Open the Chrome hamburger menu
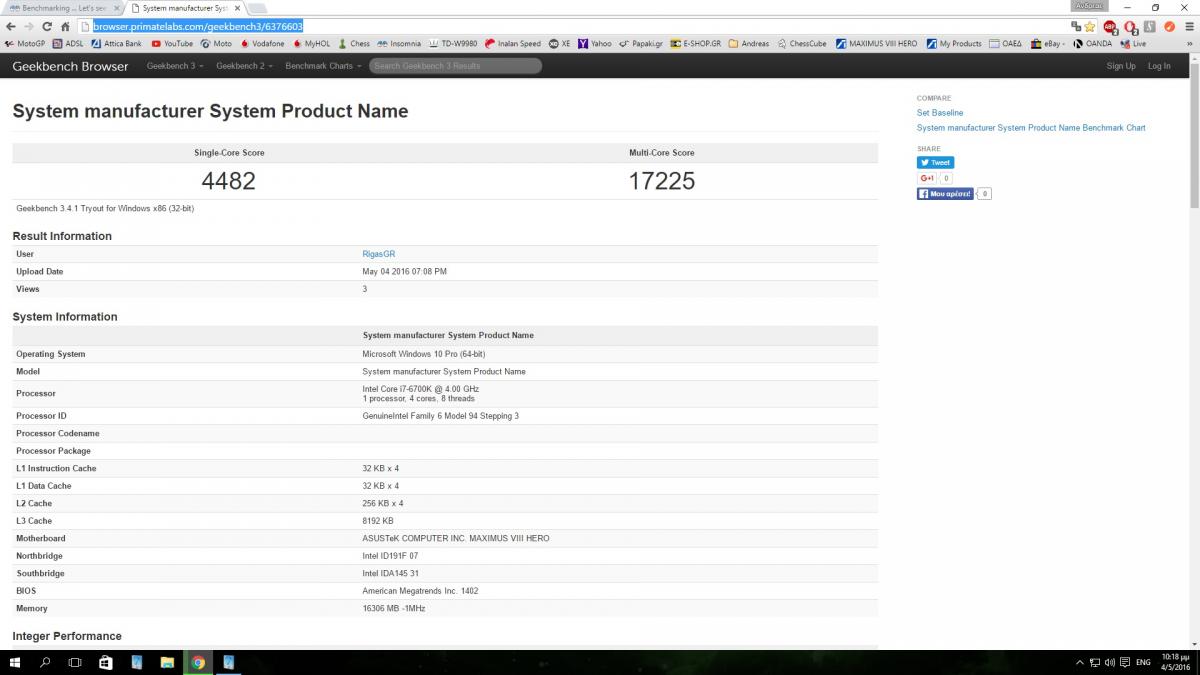 click(x=1187, y=27)
